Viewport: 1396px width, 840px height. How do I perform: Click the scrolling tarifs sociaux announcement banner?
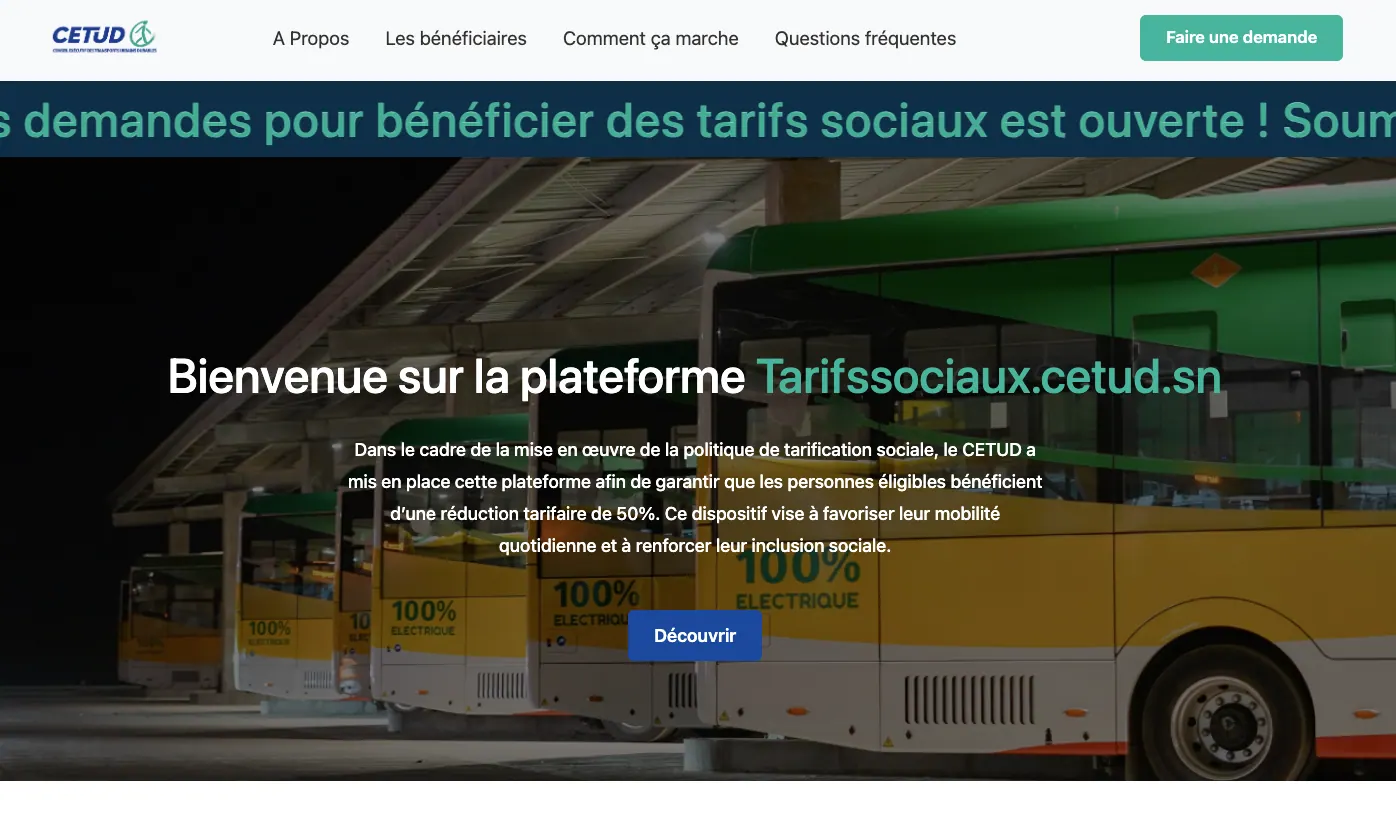(698, 120)
